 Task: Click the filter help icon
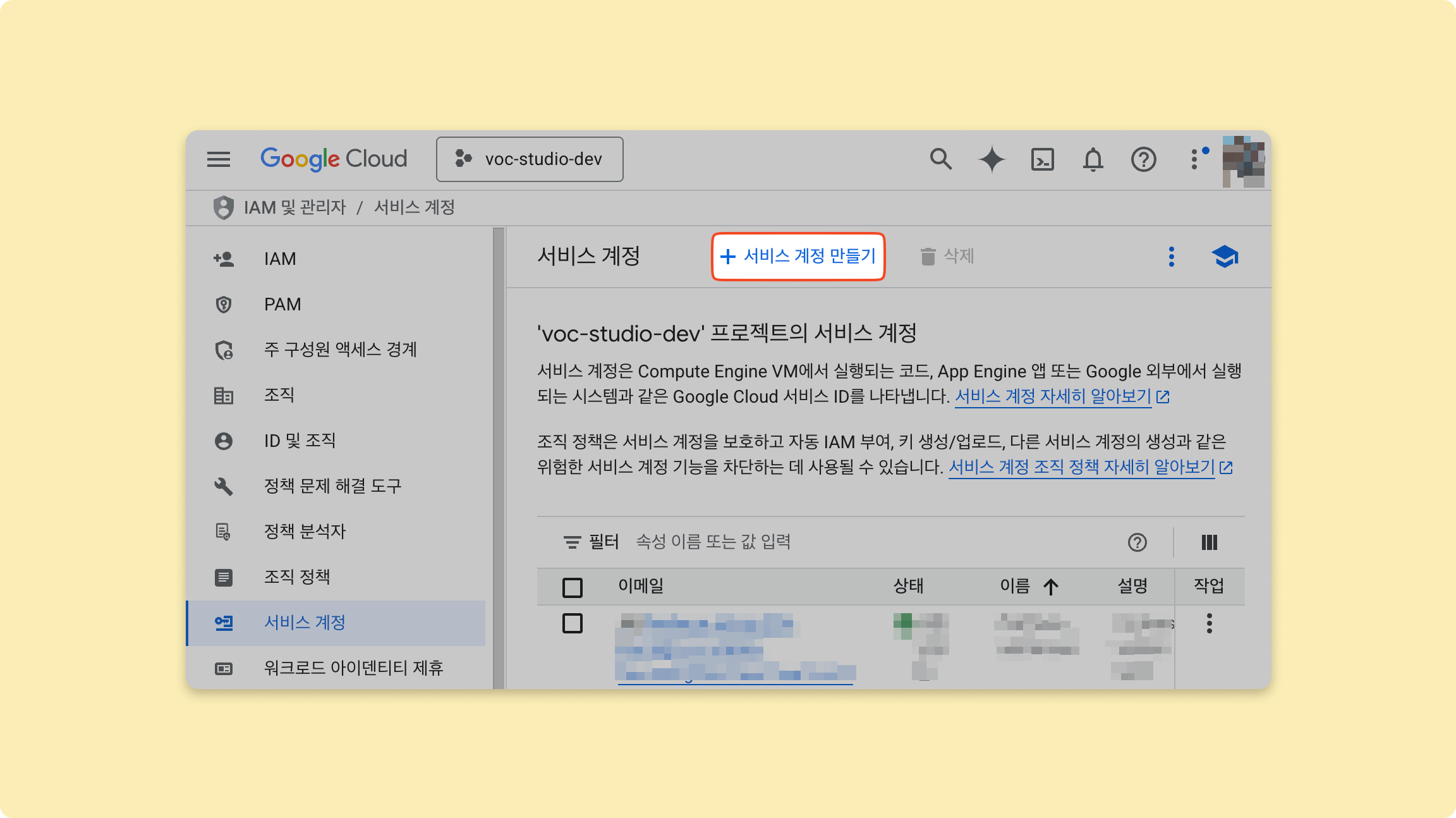(1137, 542)
